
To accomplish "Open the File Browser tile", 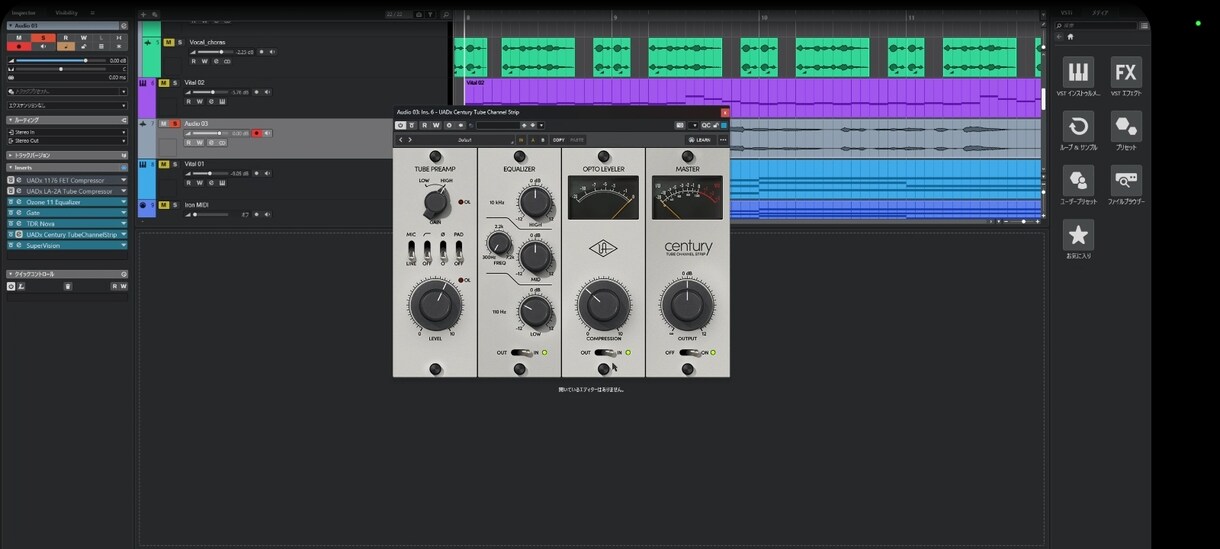I will [1126, 181].
